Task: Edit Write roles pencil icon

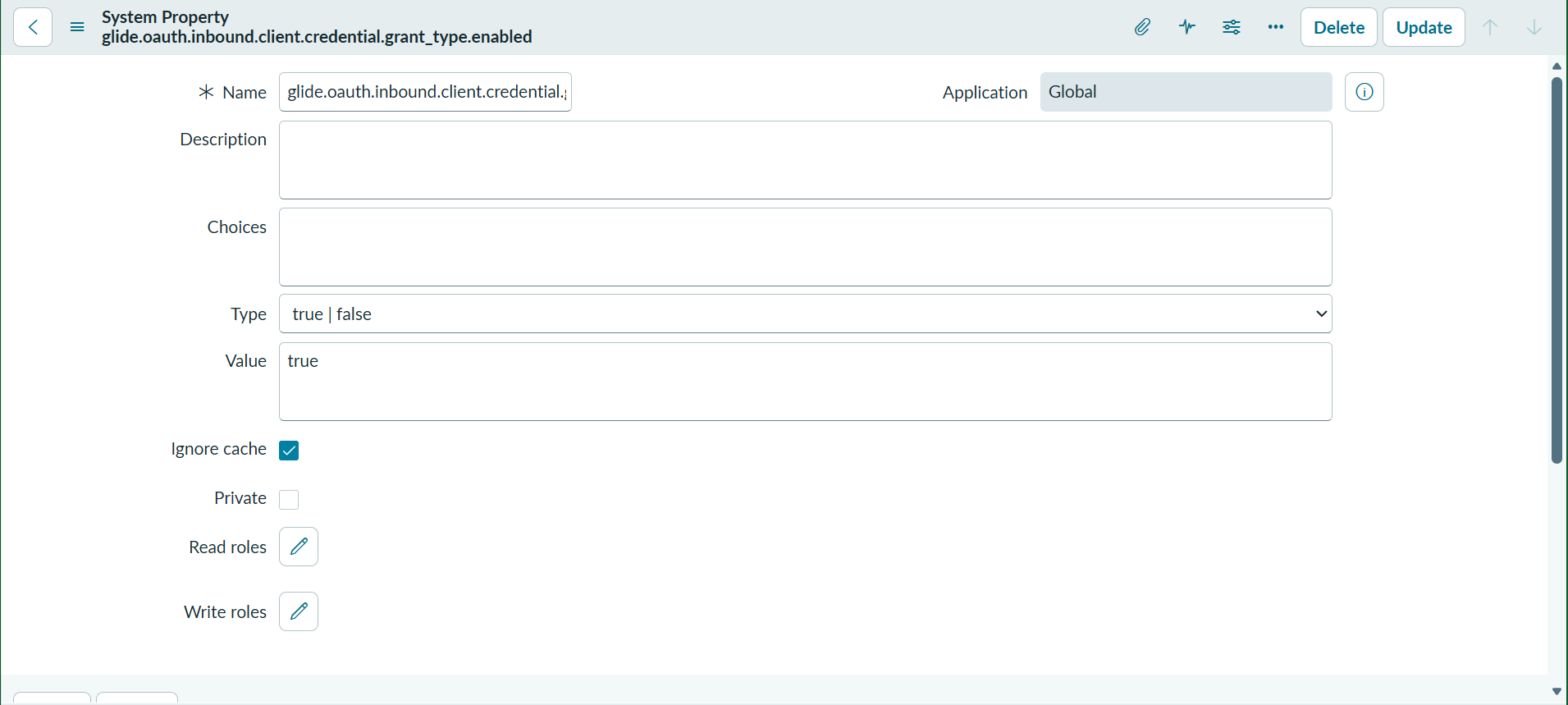Action: [x=299, y=611]
